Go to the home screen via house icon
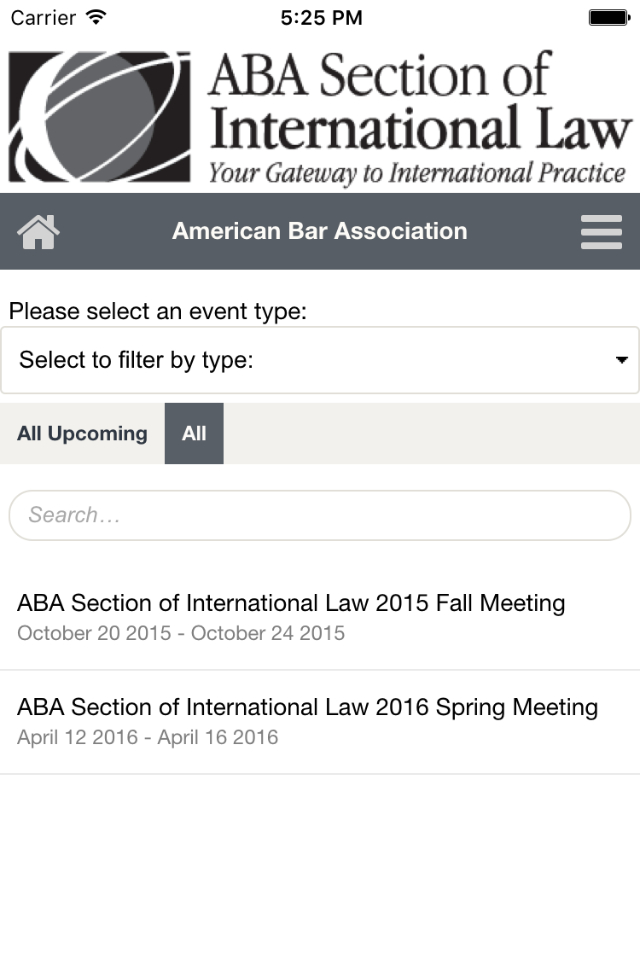Screen dimensions: 640x960 (39, 231)
